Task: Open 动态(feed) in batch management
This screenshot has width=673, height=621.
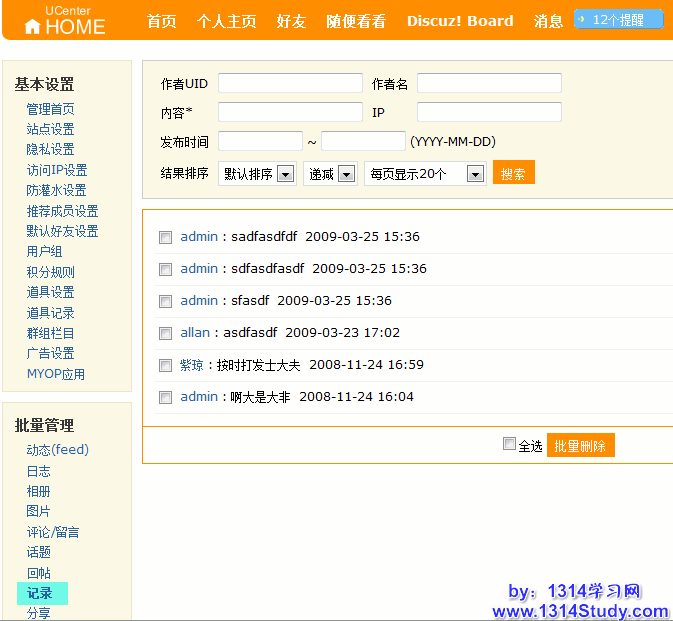Action: click(57, 450)
